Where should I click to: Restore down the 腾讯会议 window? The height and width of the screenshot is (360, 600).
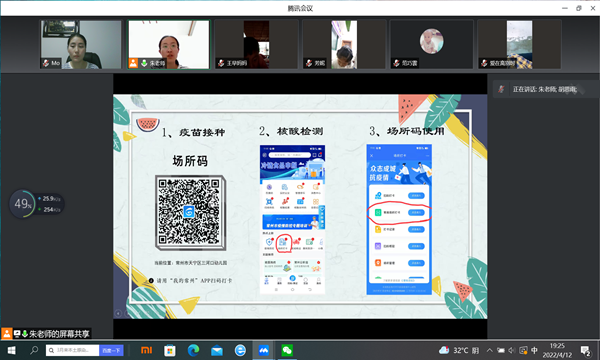(579, 8)
